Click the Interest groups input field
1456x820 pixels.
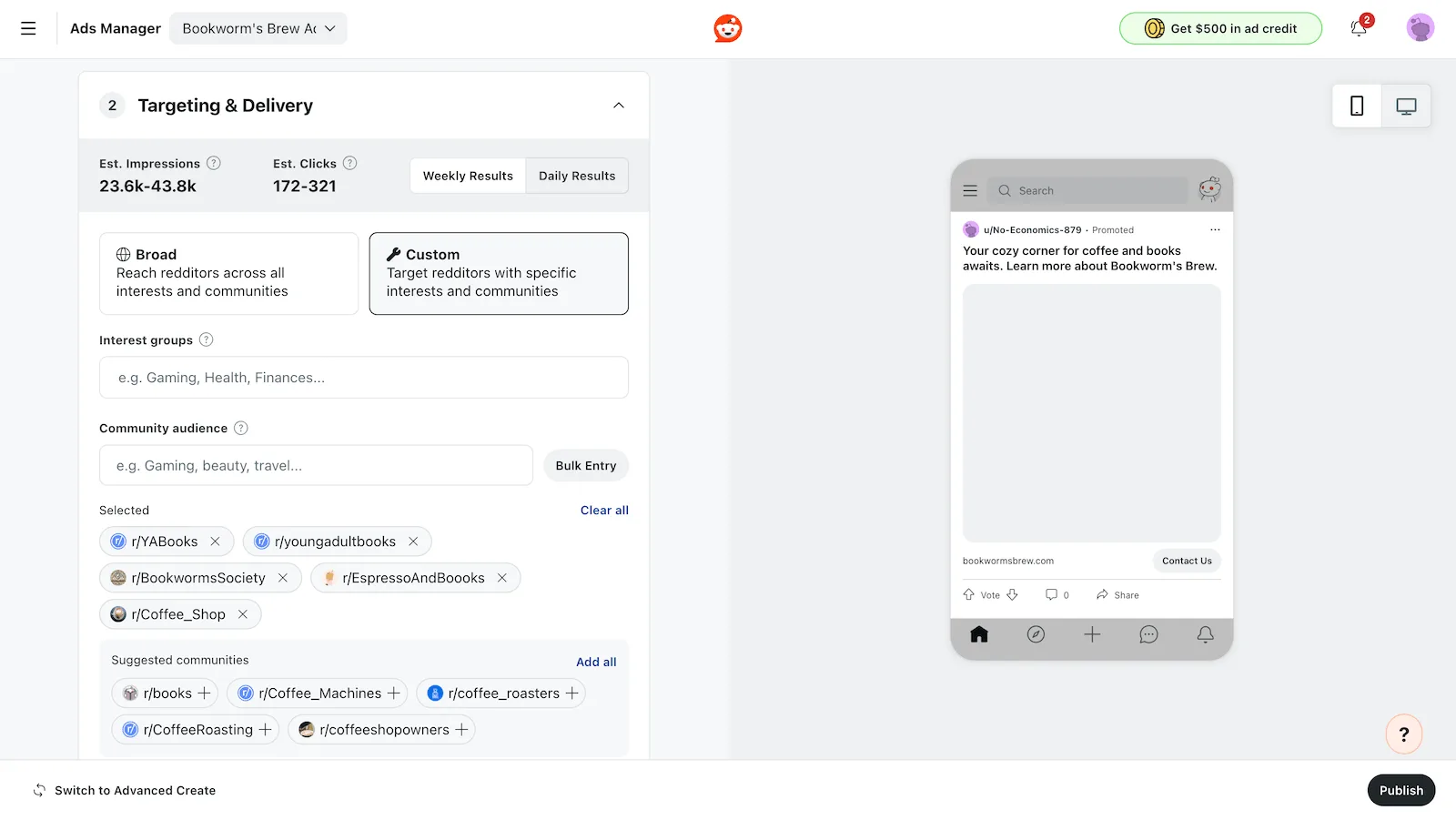[364, 378]
